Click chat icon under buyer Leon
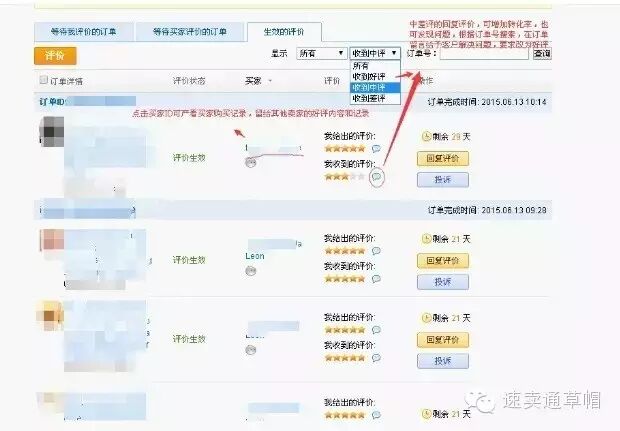620x431 pixels. pyautogui.click(x=251, y=271)
